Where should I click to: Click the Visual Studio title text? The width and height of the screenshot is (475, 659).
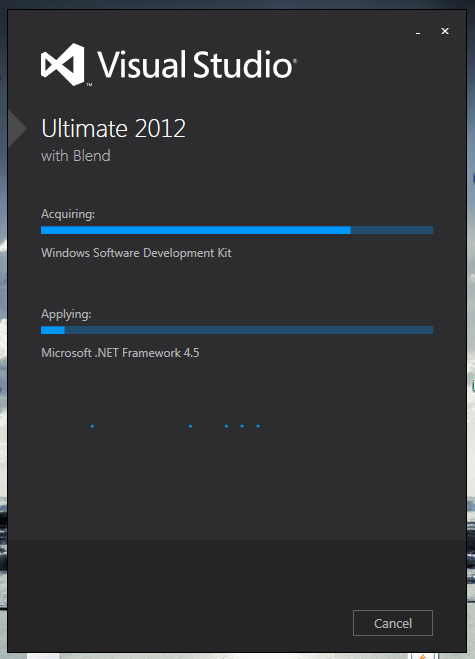point(195,64)
